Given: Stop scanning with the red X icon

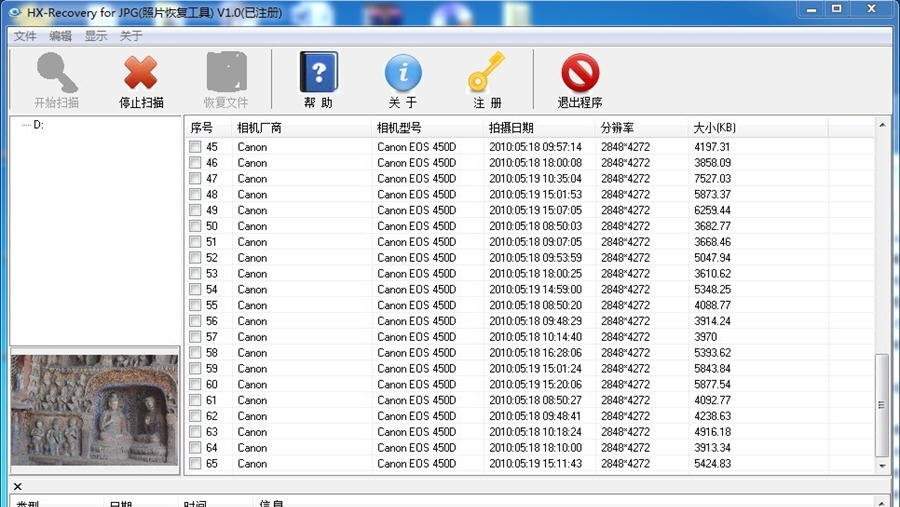Looking at the screenshot, I should (141, 73).
